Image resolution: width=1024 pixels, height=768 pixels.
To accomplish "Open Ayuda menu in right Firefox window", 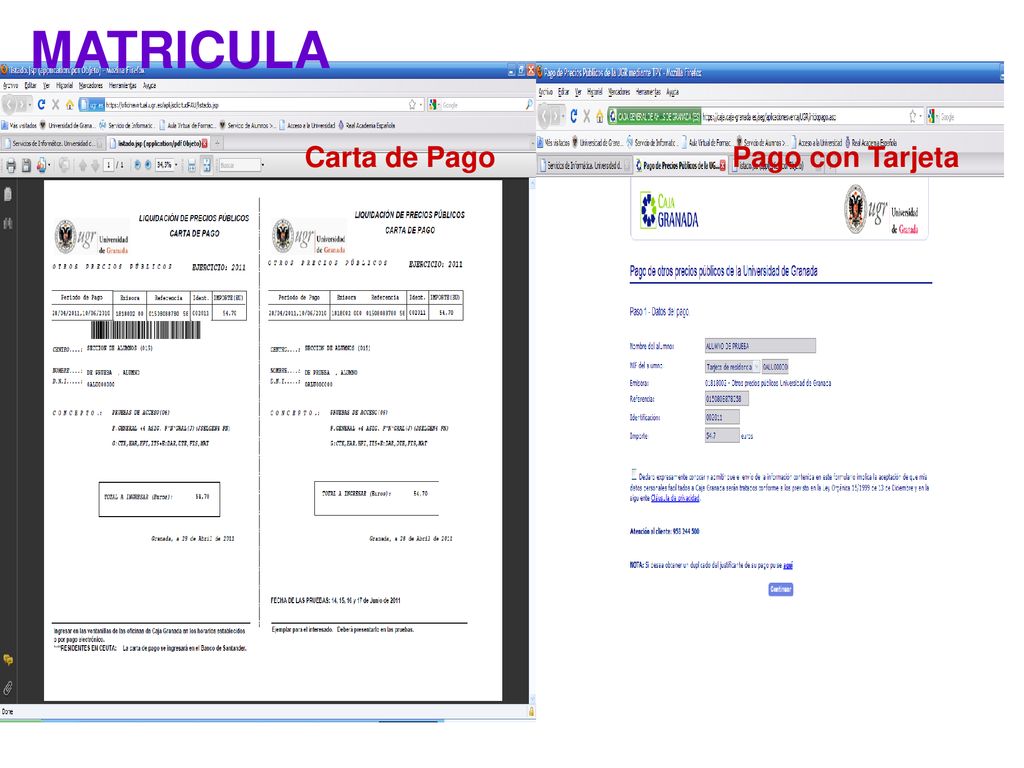I will tap(673, 92).
